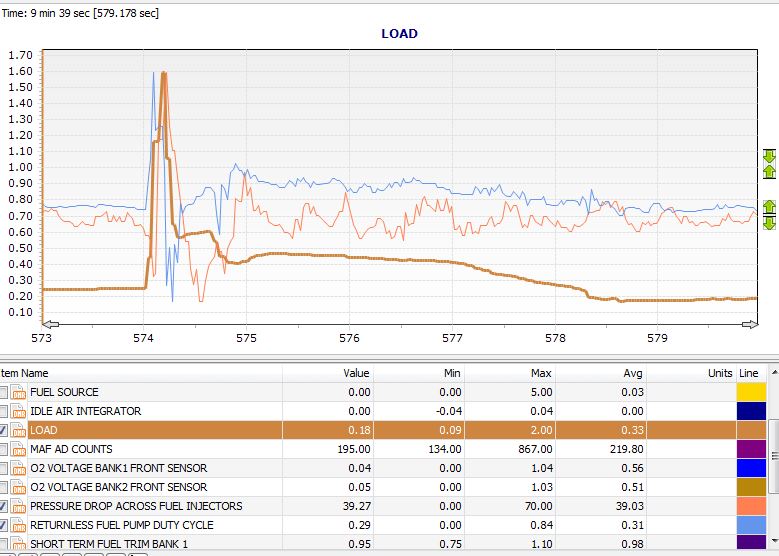The image size is (779, 556).
Task: Open the indigo swatch for SHORT TERM FUEL TRIM
Action: (x=751, y=544)
